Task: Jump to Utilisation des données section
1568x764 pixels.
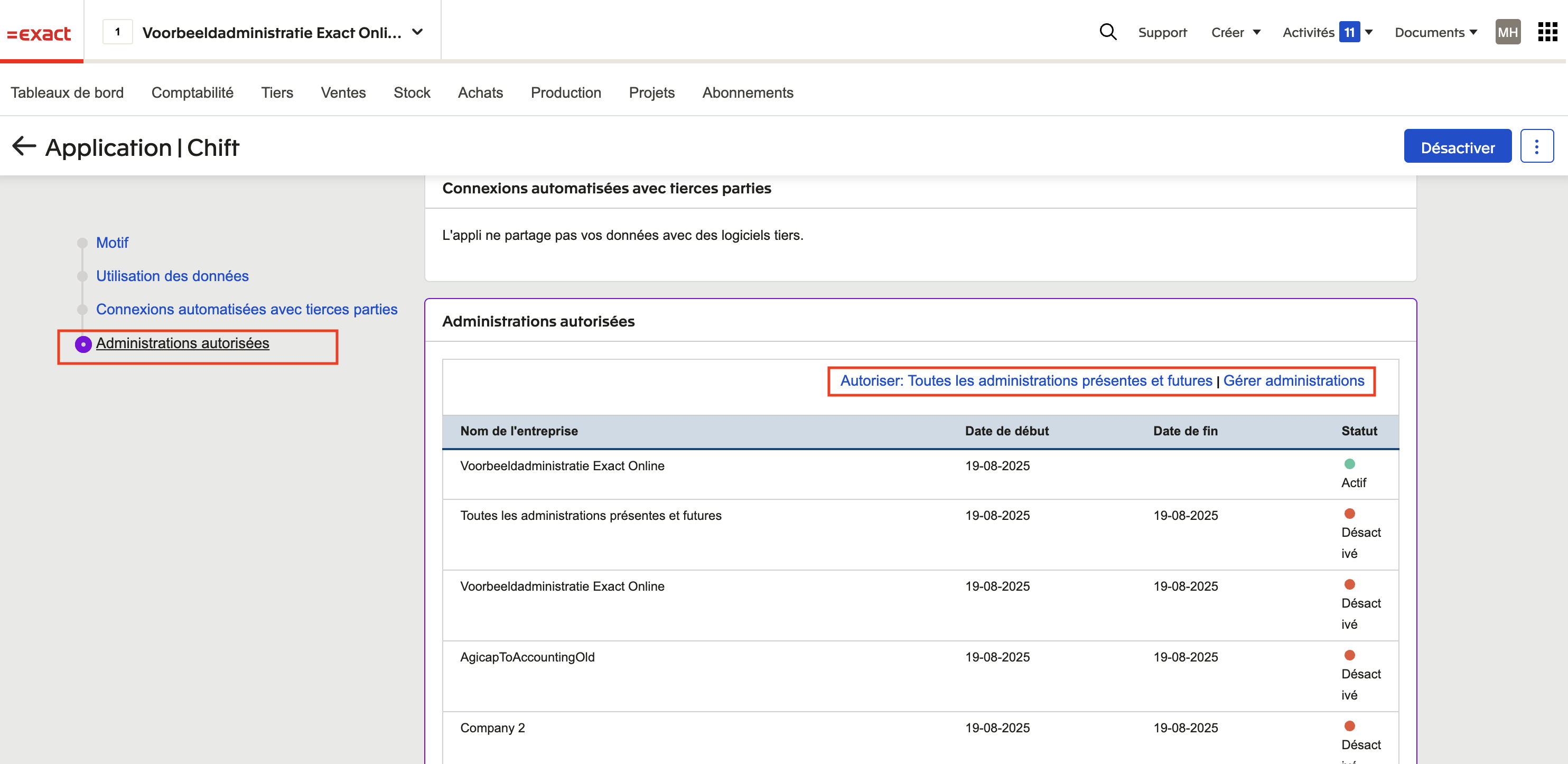Action: click(172, 276)
